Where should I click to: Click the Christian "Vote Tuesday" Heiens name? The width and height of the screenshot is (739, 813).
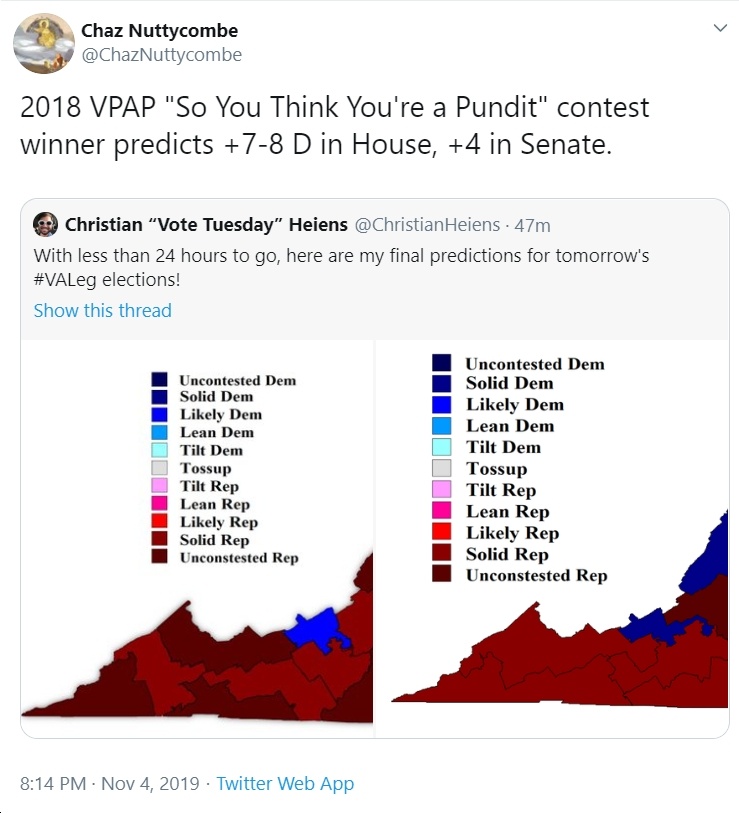coord(206,225)
